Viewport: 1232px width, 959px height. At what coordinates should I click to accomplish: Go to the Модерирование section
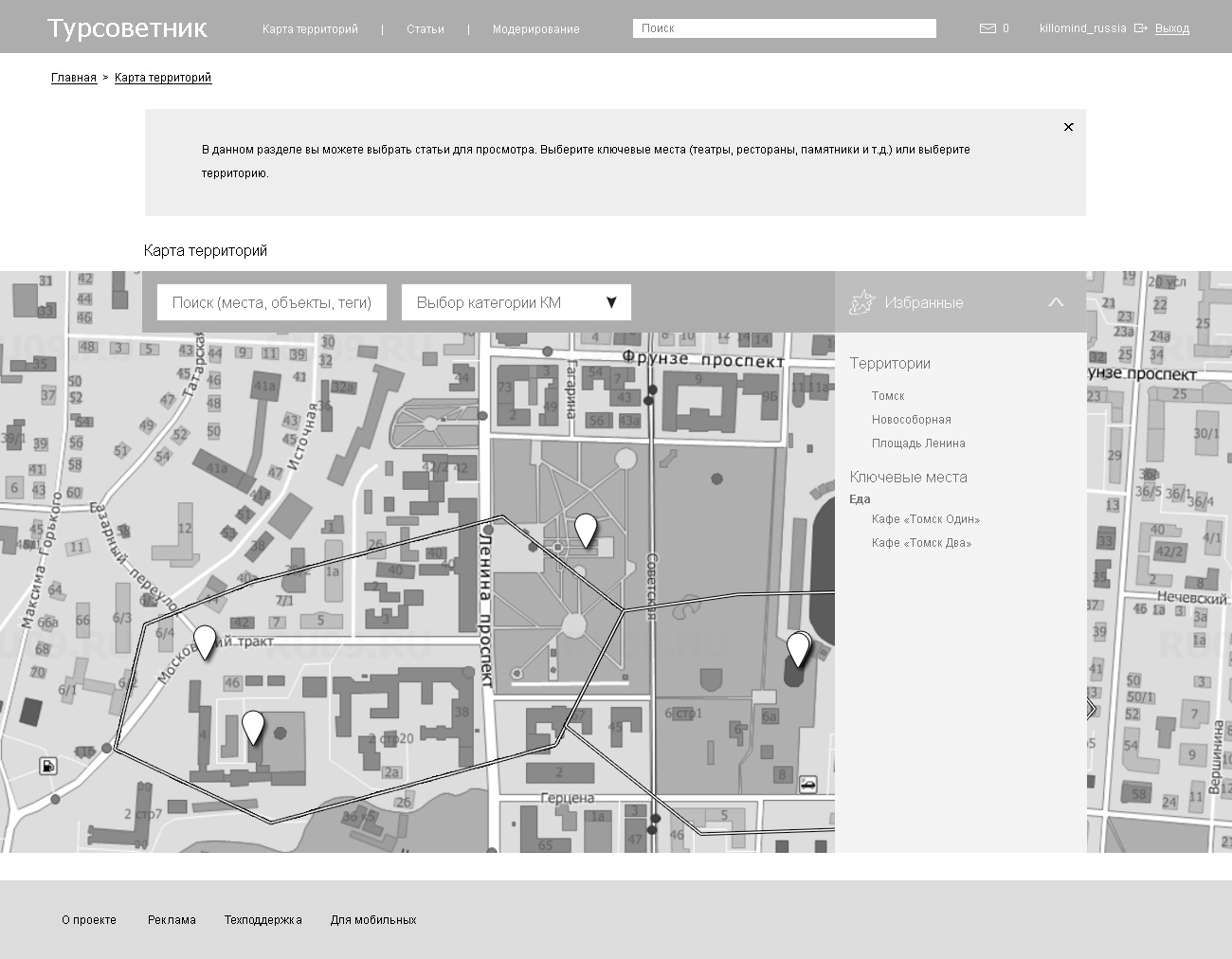535,29
